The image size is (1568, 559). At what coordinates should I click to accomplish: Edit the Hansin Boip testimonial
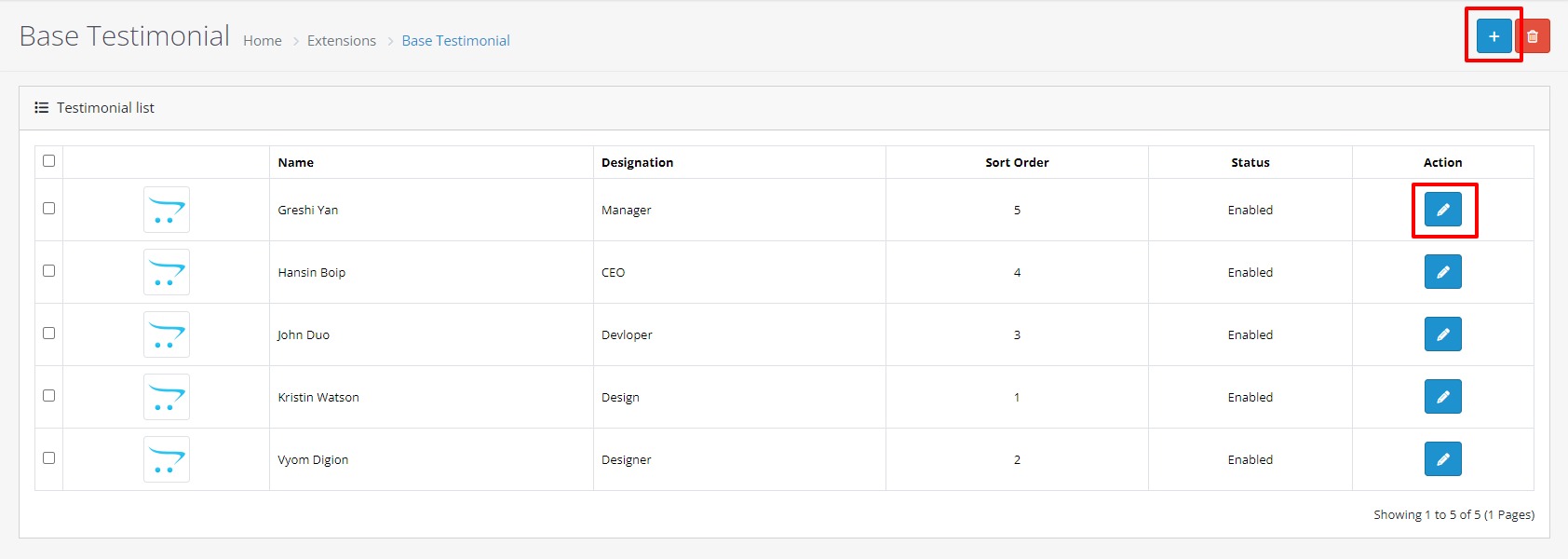point(1442,272)
